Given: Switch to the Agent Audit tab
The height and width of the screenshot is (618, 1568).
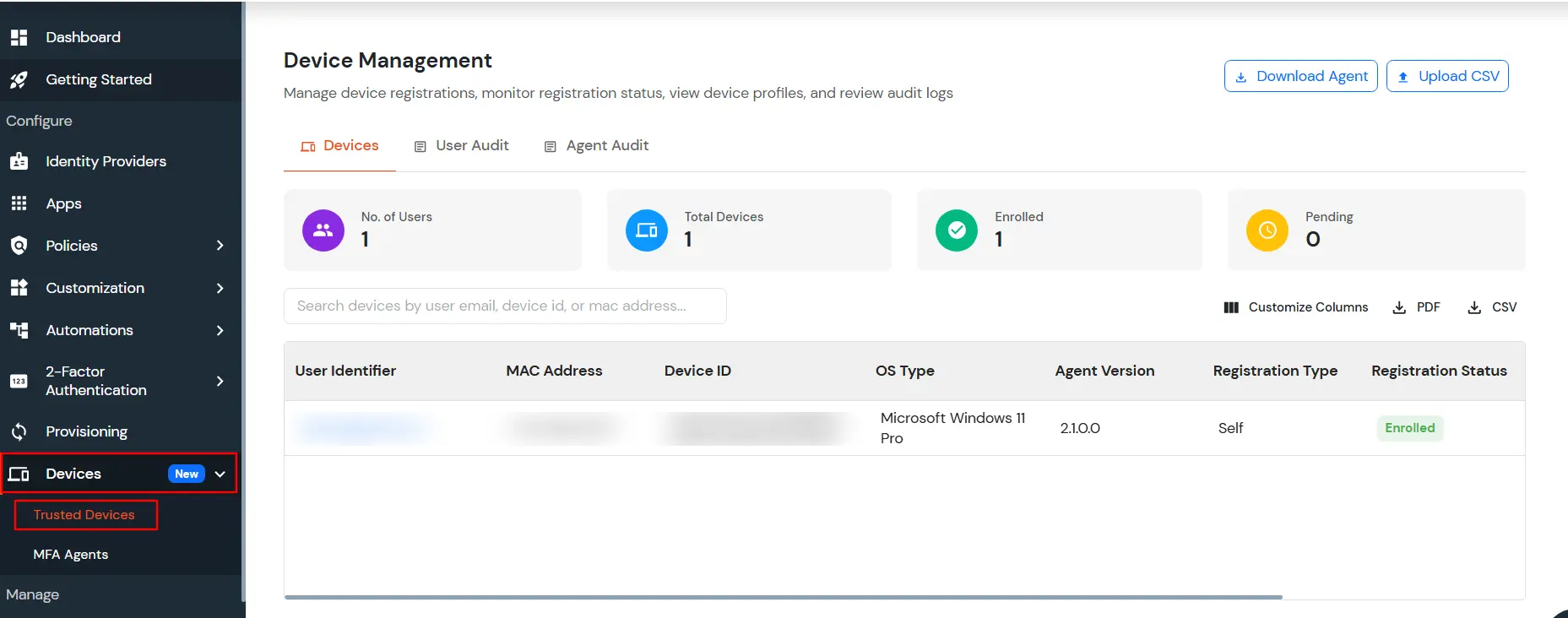Looking at the screenshot, I should [x=596, y=146].
